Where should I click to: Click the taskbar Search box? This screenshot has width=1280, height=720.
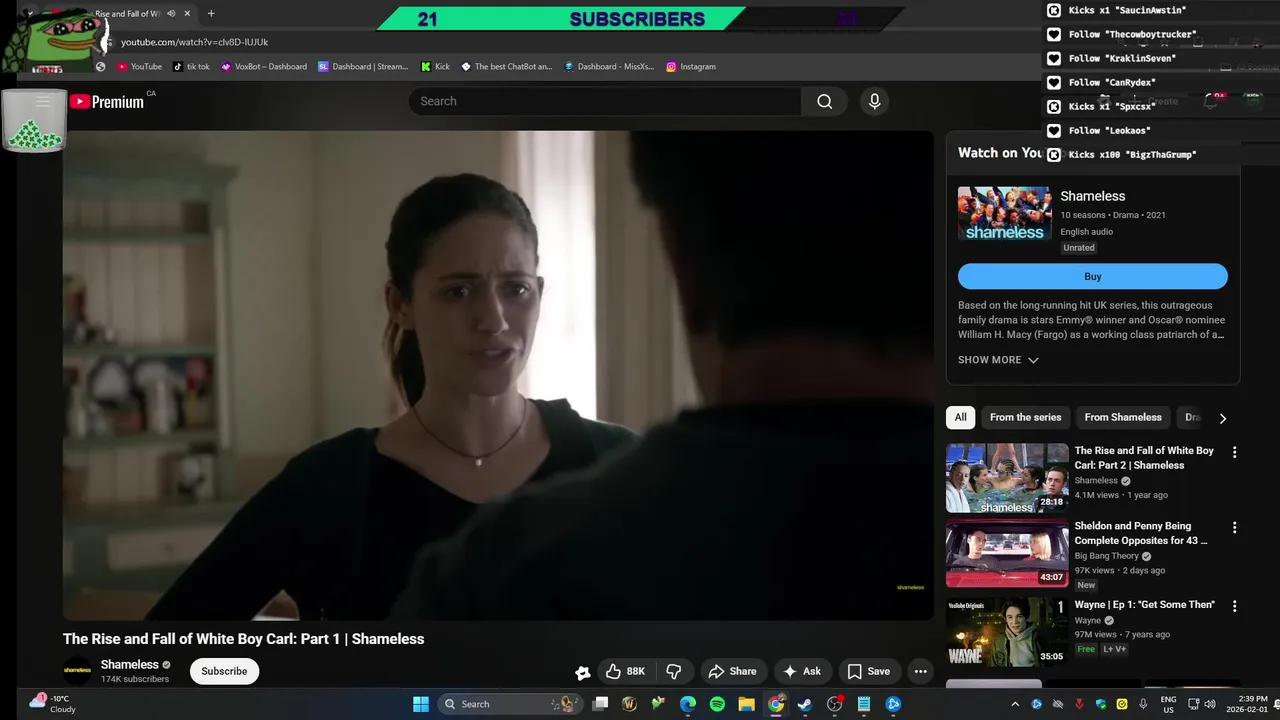click(x=510, y=704)
